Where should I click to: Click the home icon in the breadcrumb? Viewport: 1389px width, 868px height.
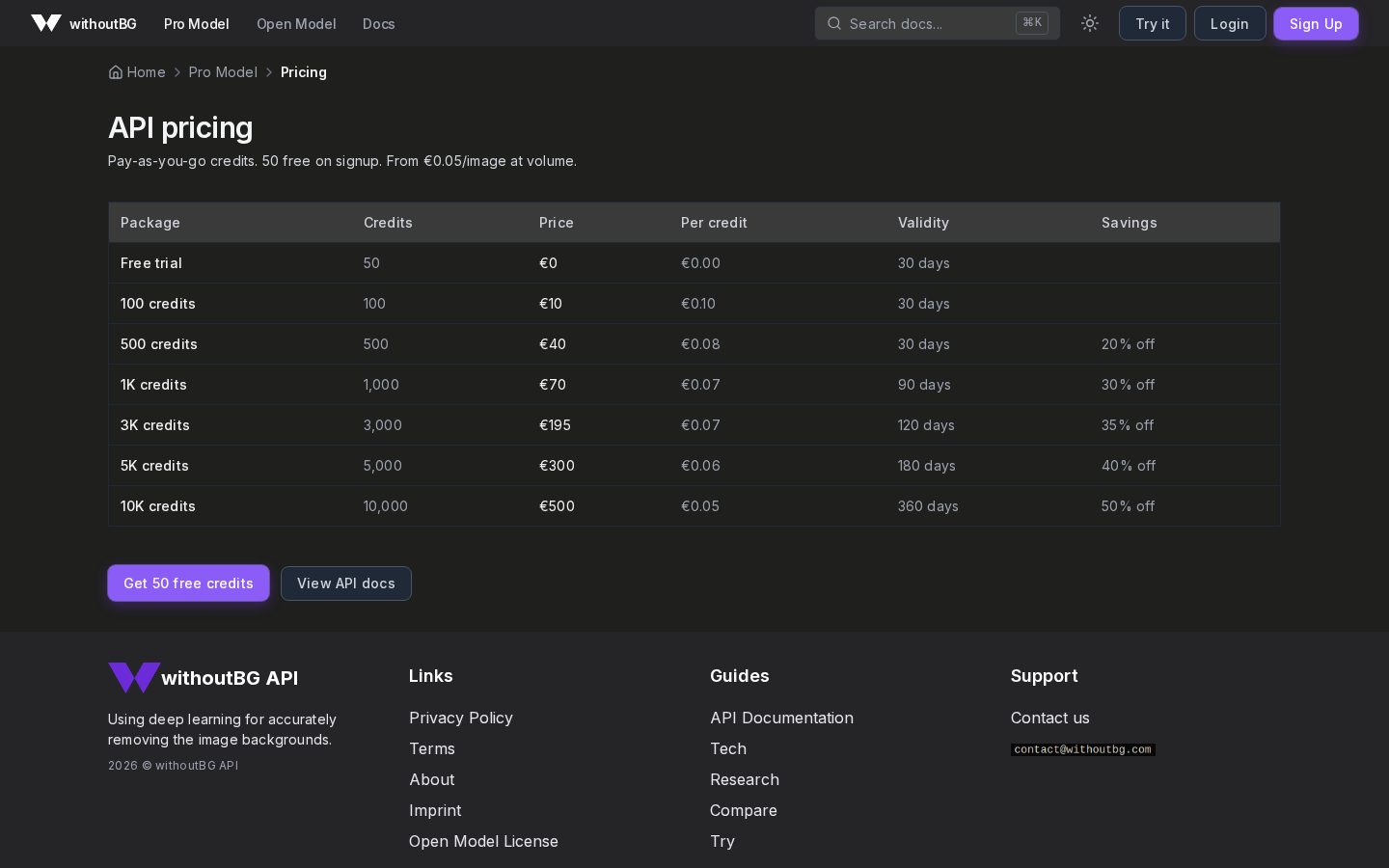(x=116, y=72)
